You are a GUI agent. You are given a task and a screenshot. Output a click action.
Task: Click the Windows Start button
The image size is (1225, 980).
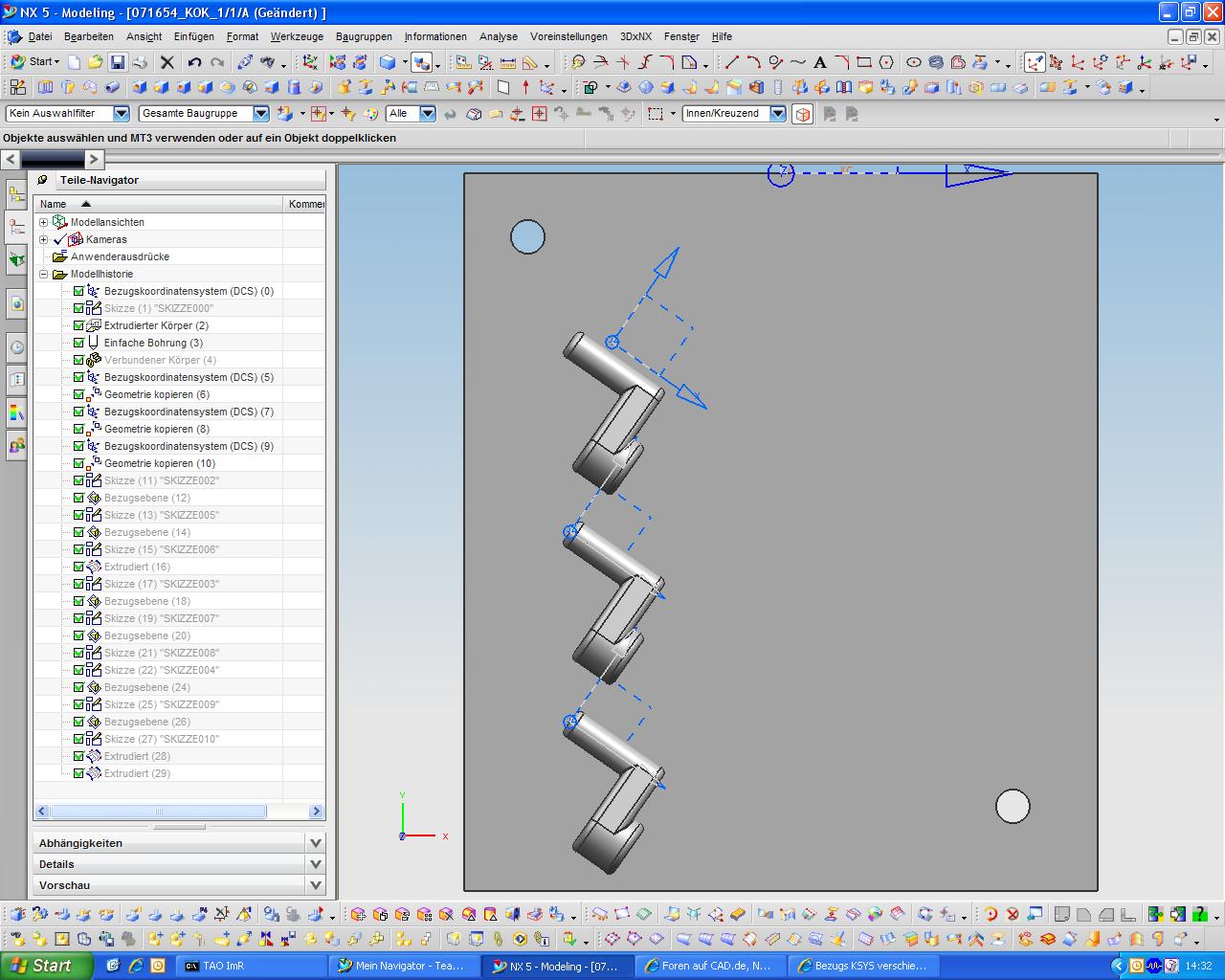coord(46,966)
